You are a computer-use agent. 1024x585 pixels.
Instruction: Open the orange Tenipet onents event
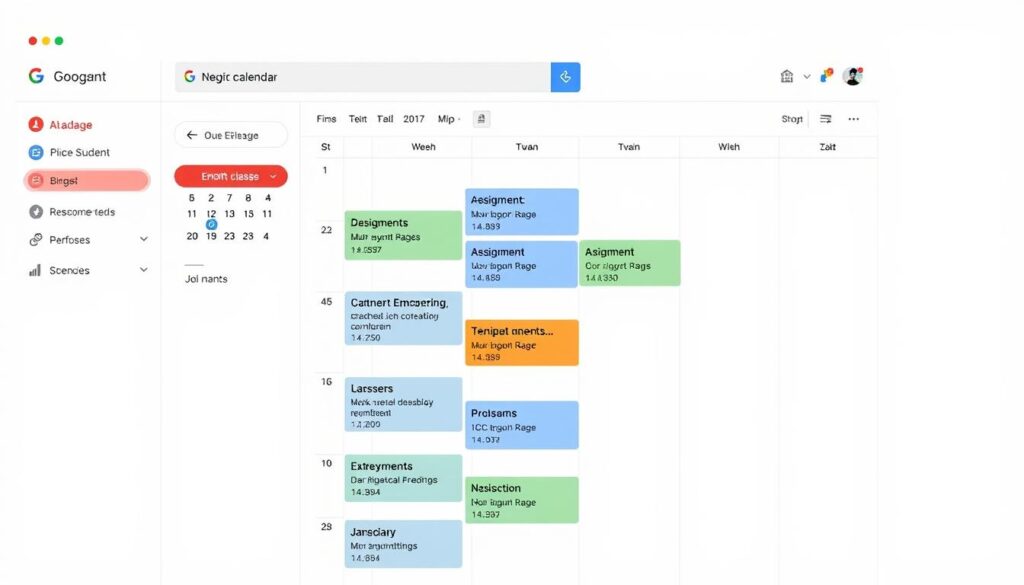521,342
